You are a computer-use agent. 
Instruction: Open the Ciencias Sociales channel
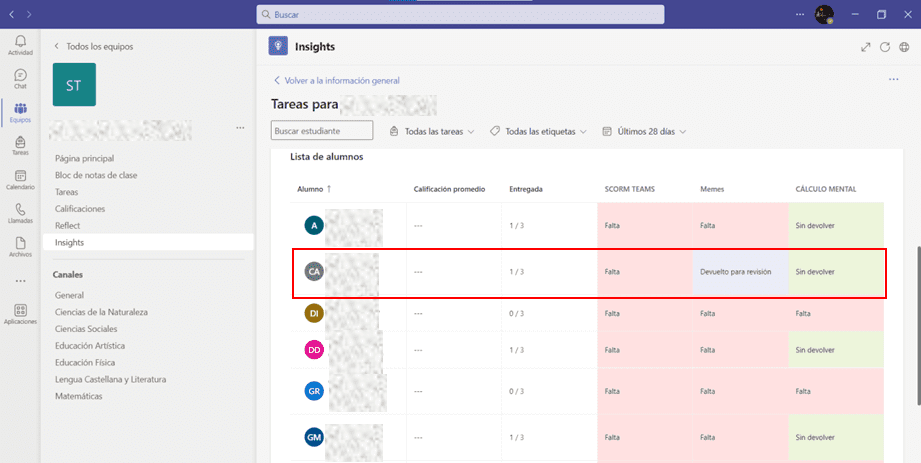coord(86,329)
